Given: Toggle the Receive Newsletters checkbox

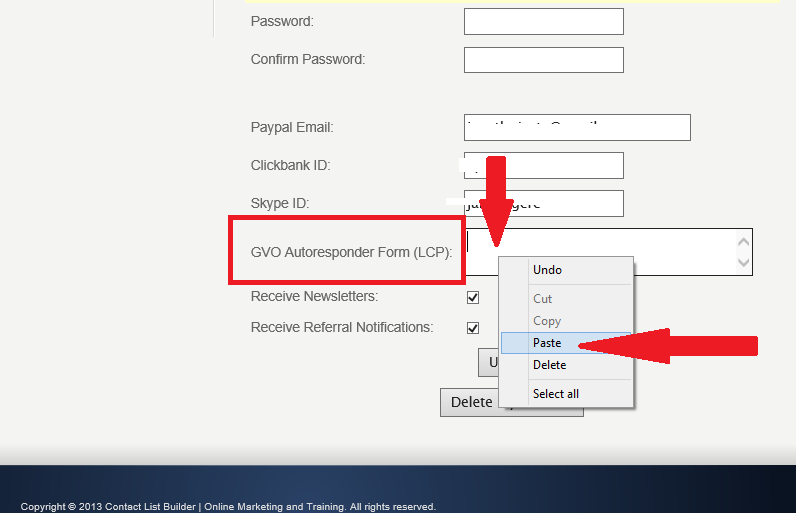Looking at the screenshot, I should [473, 297].
